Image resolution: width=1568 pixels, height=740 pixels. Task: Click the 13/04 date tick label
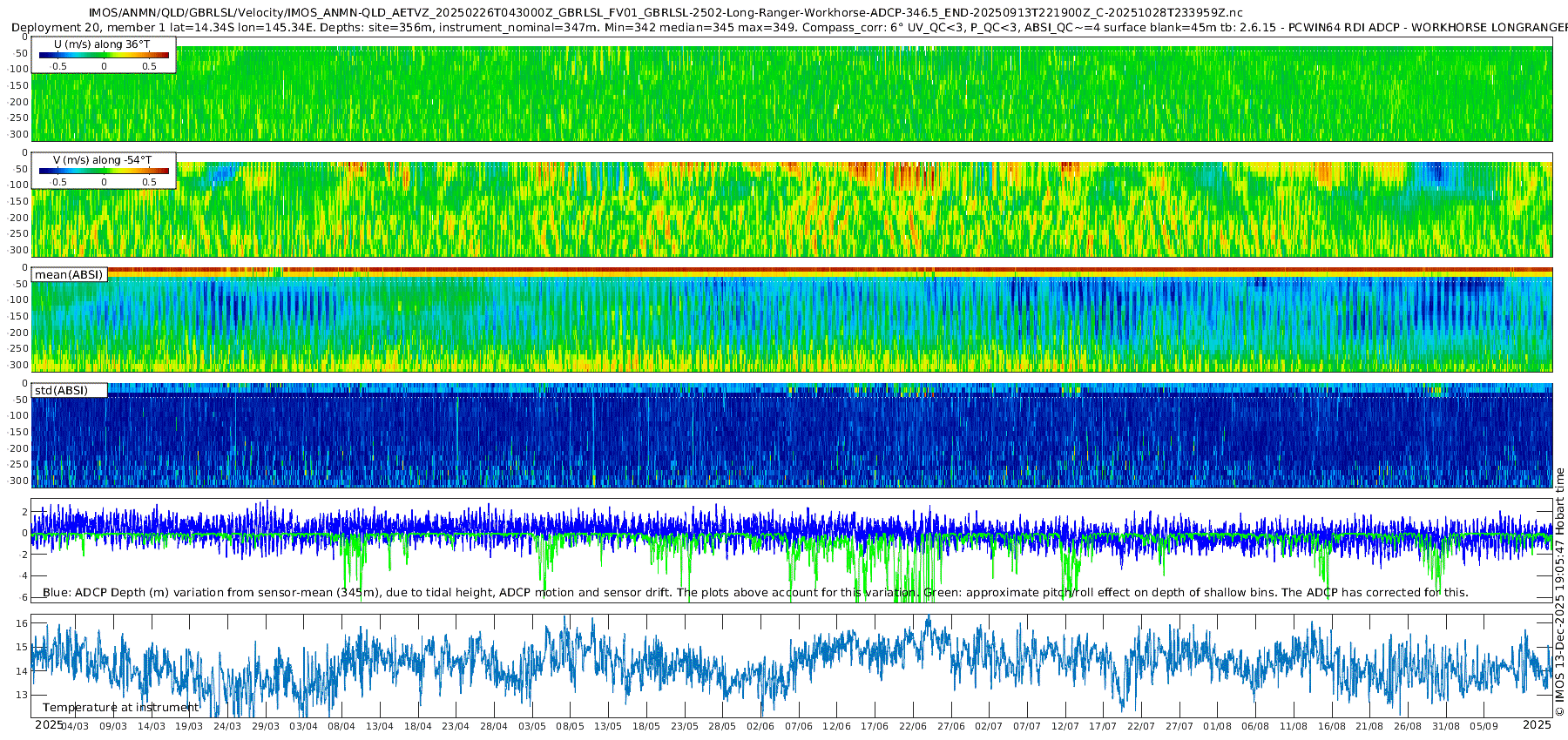[380, 726]
